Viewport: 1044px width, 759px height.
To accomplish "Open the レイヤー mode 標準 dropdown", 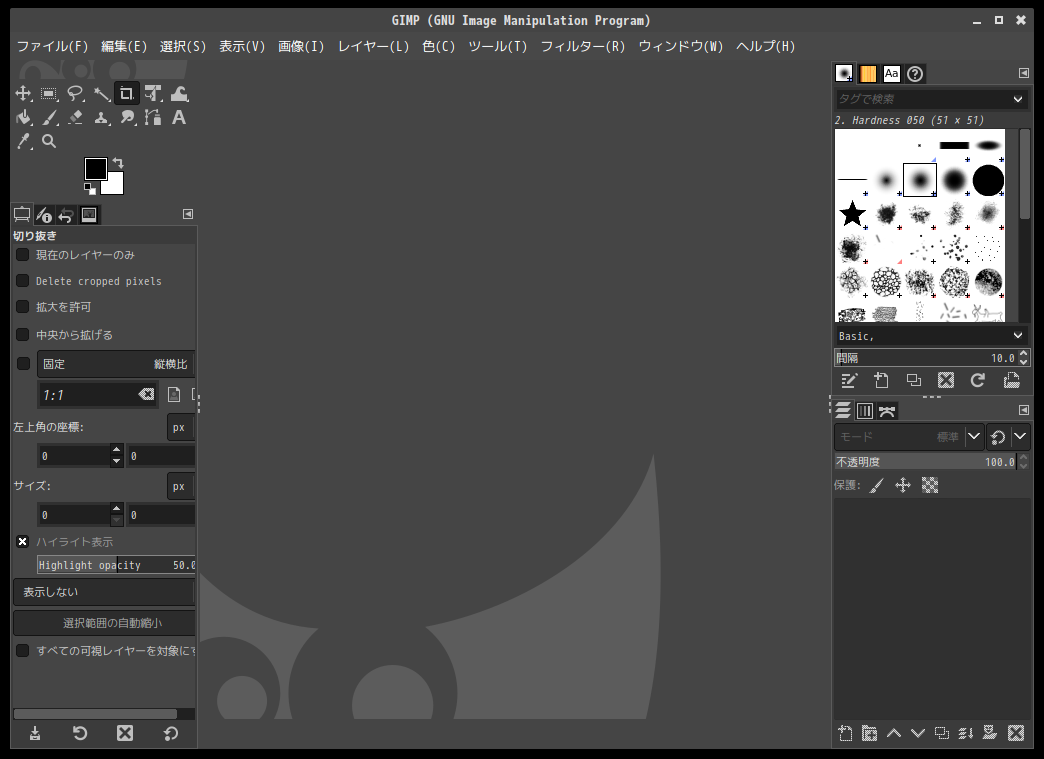I will (x=909, y=437).
